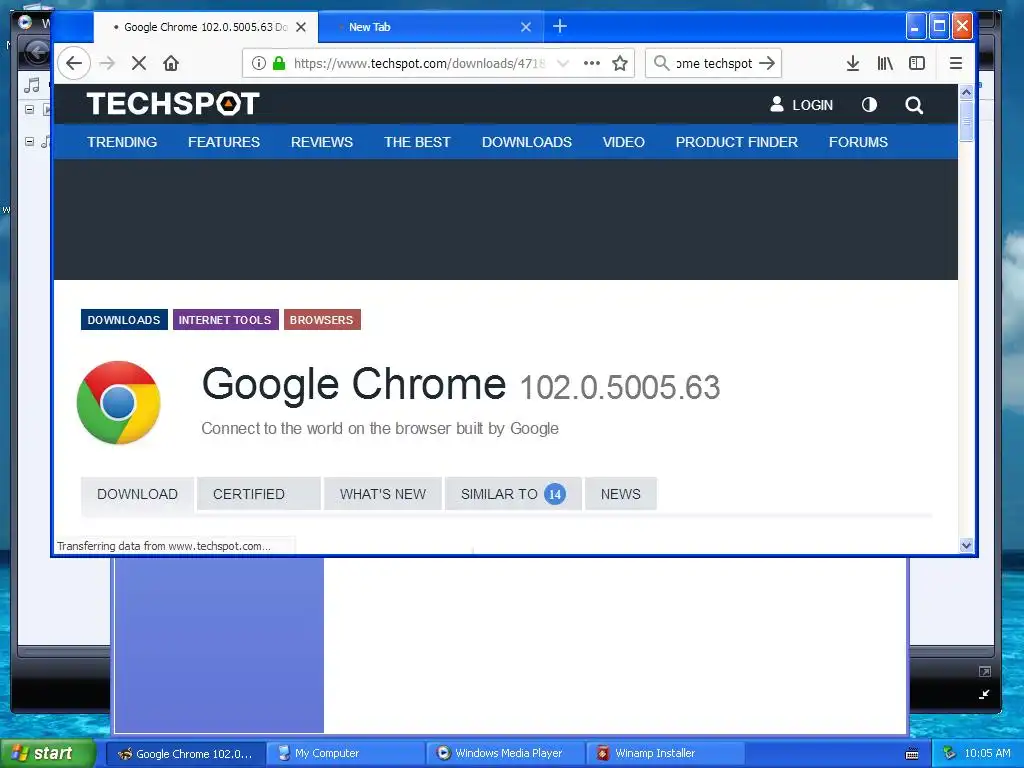The width and height of the screenshot is (1024, 768).
Task: Collapse the first tree node in Media Player
Action: [29, 110]
